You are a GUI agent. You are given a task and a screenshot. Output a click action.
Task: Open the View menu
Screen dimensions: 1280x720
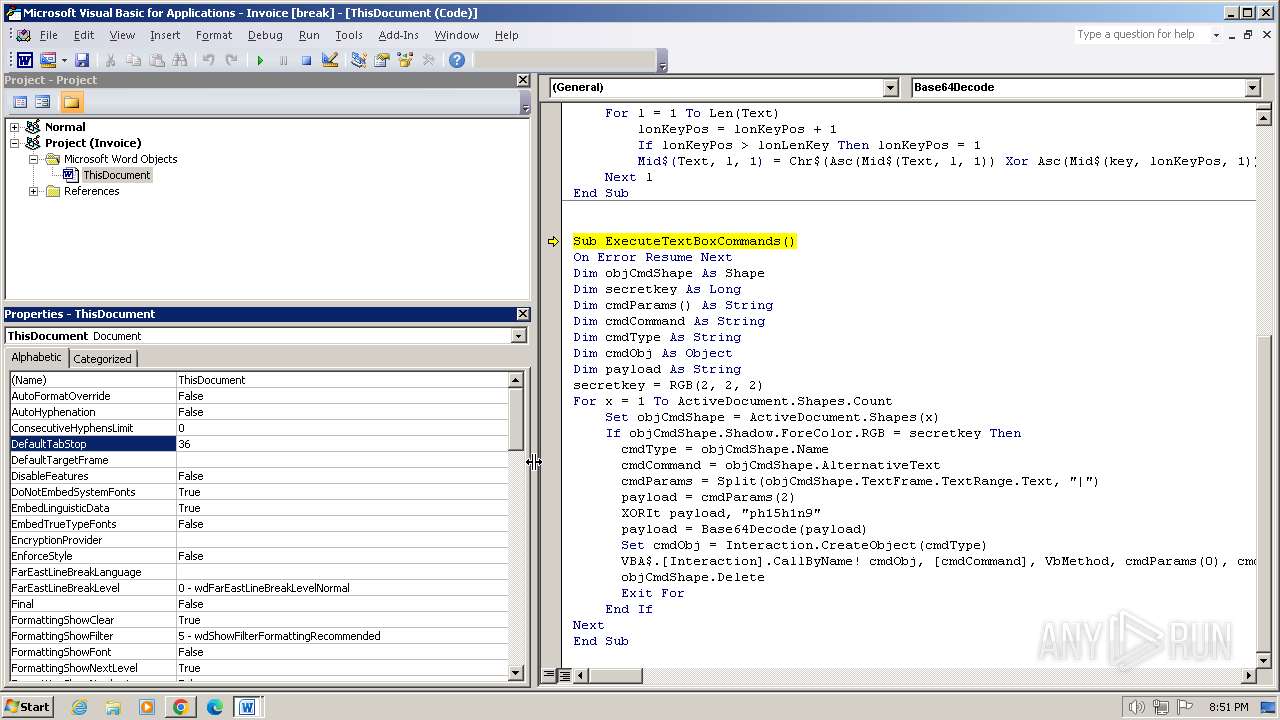122,35
